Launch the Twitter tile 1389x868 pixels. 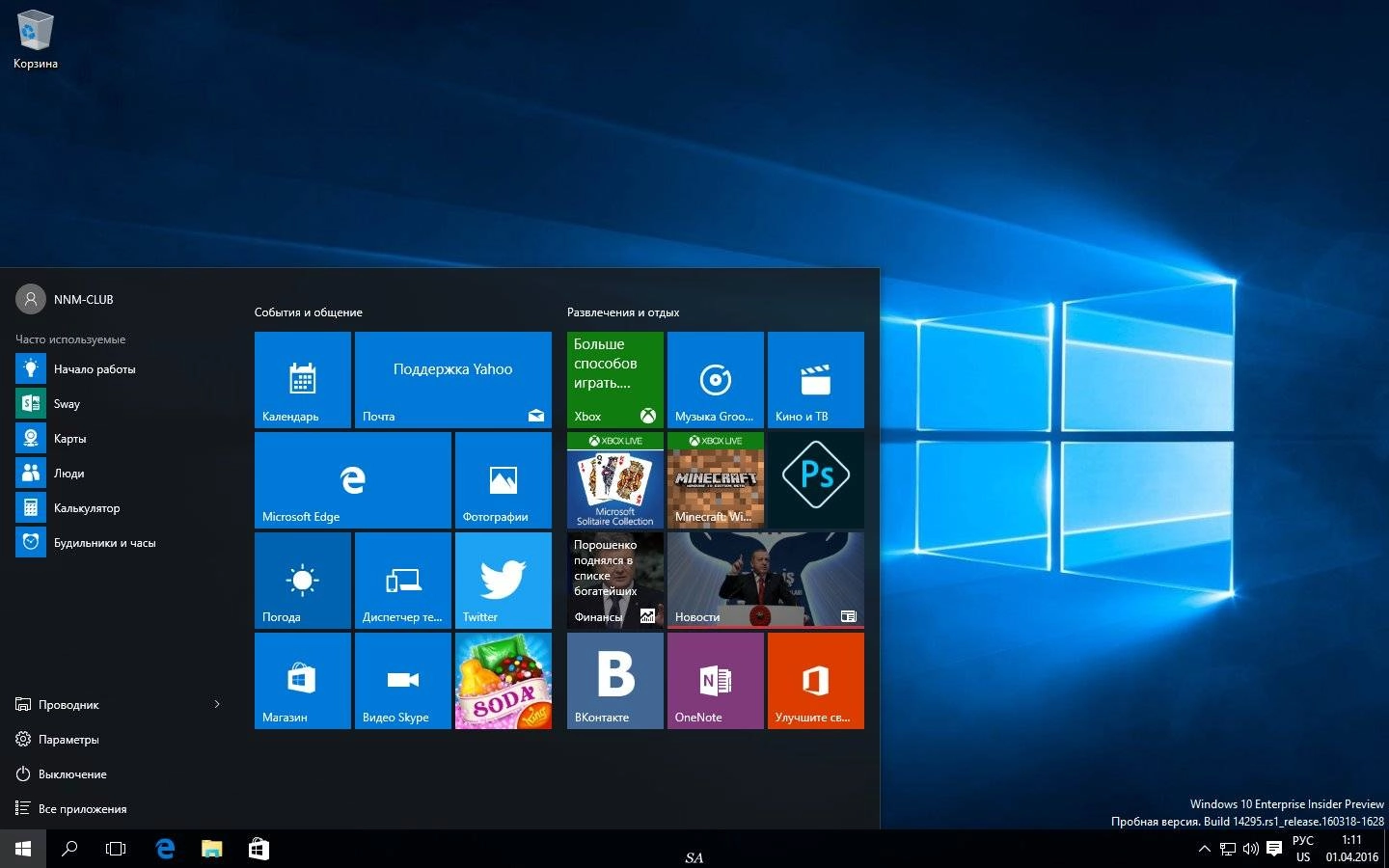tap(504, 581)
